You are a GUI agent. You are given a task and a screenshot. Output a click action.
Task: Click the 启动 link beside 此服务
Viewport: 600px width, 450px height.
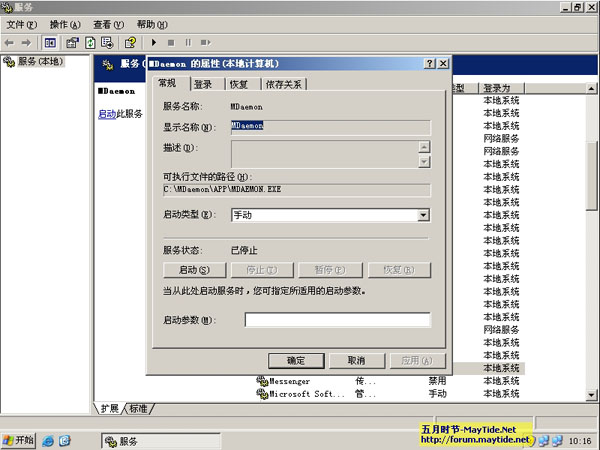106,114
